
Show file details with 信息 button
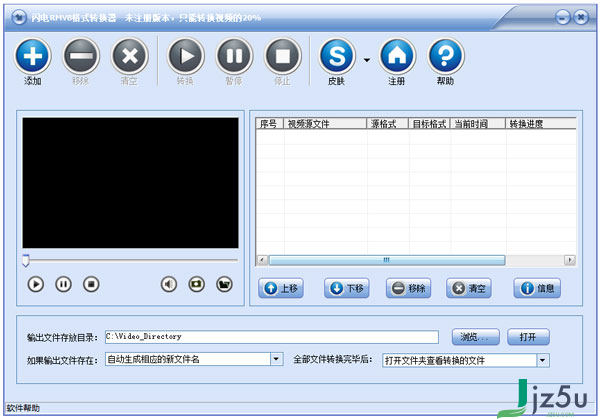point(537,288)
